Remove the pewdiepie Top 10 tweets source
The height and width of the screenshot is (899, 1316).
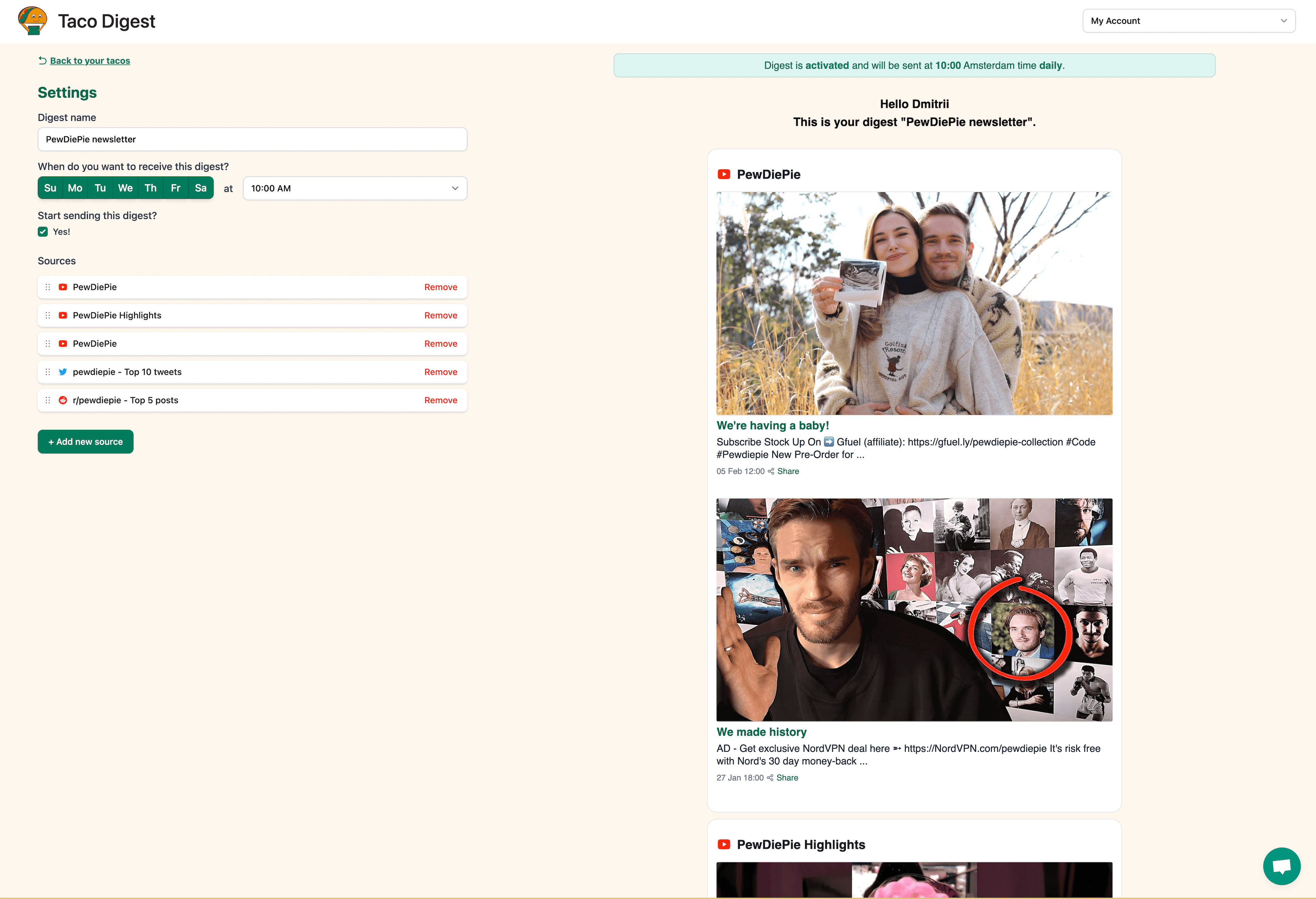pyautogui.click(x=441, y=372)
